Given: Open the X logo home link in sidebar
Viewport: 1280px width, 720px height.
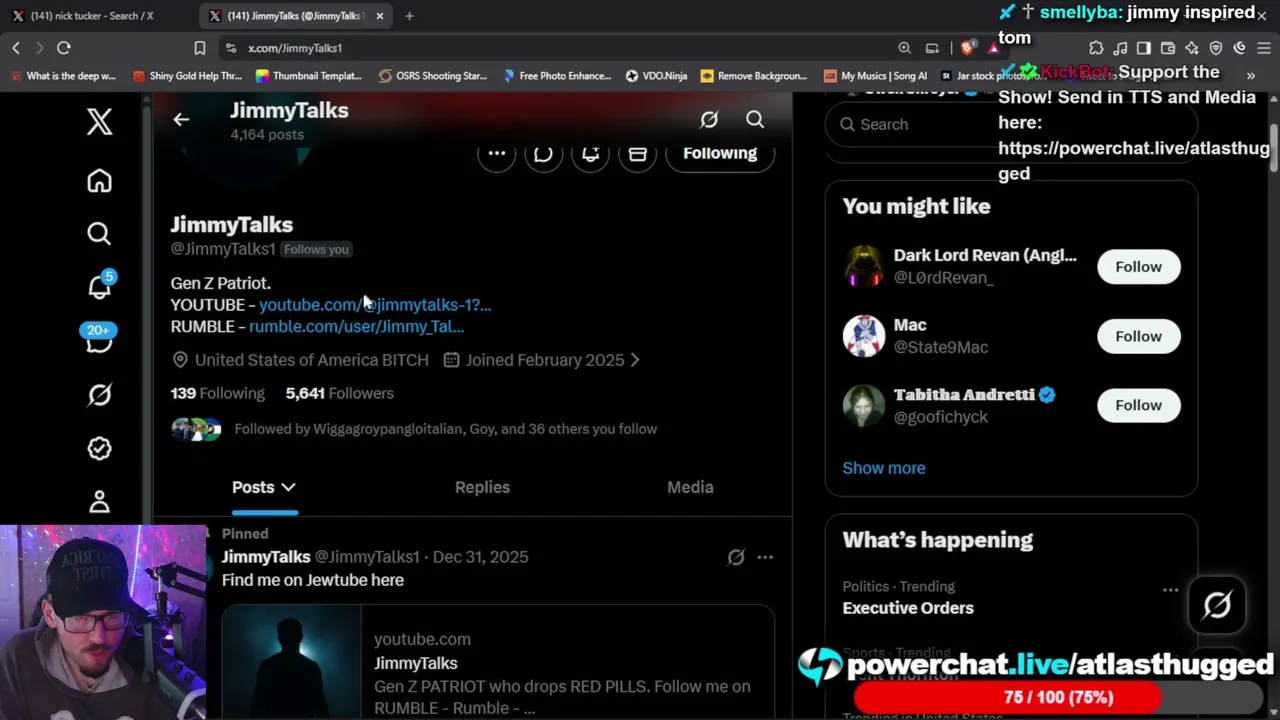Looking at the screenshot, I should tap(99, 122).
